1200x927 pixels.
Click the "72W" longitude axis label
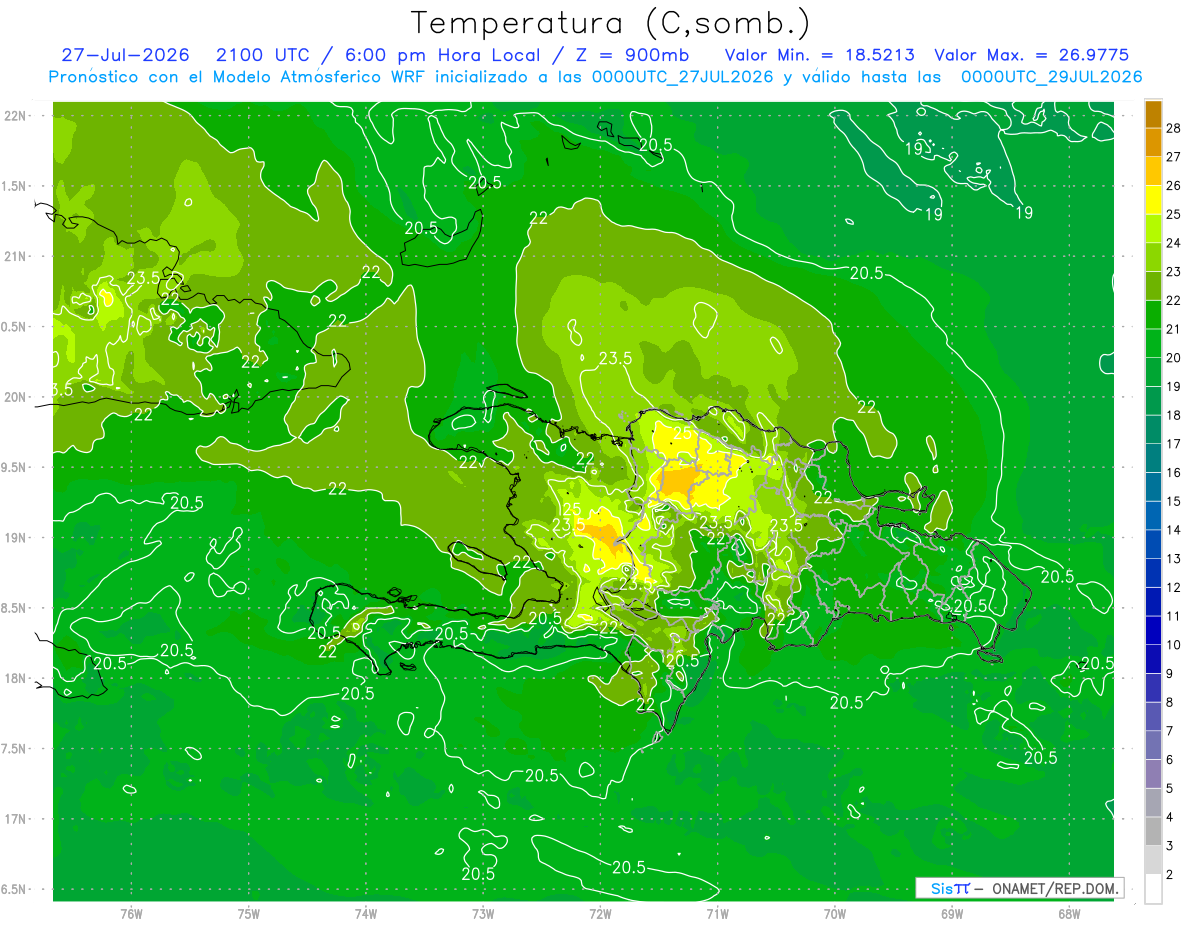point(600,914)
